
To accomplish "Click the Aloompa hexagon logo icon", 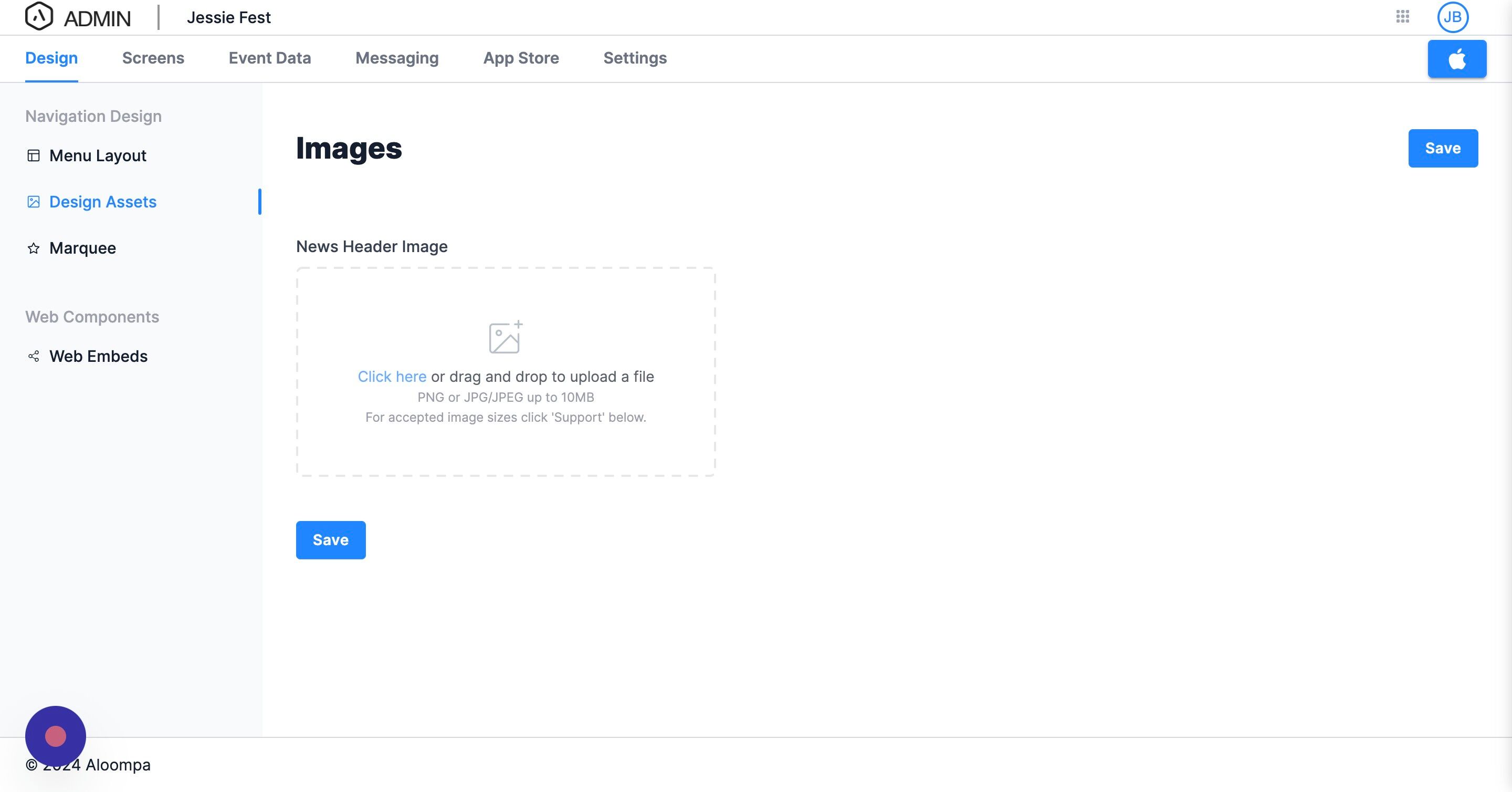I will (39, 16).
